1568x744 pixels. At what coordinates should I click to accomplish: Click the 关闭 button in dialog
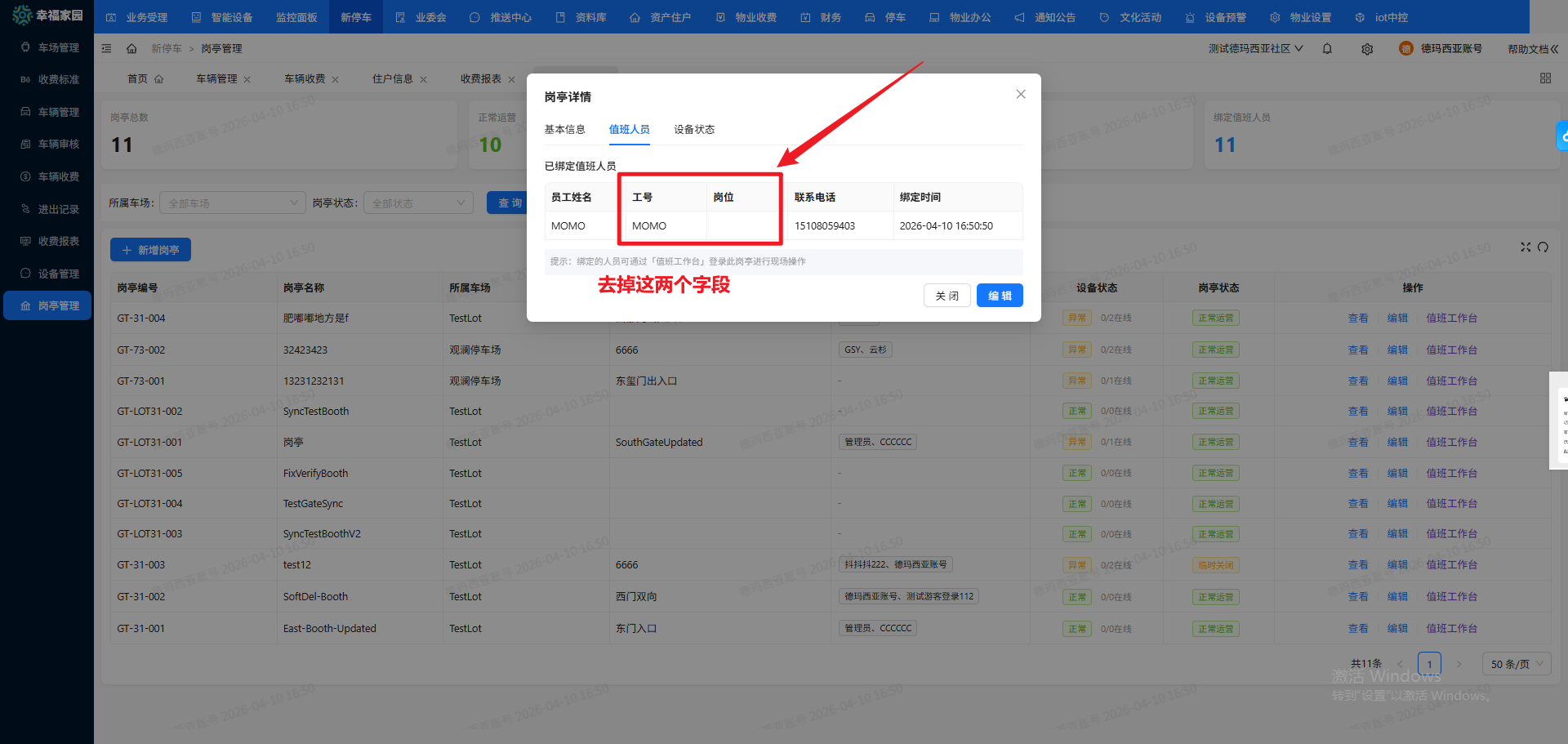[x=947, y=296]
